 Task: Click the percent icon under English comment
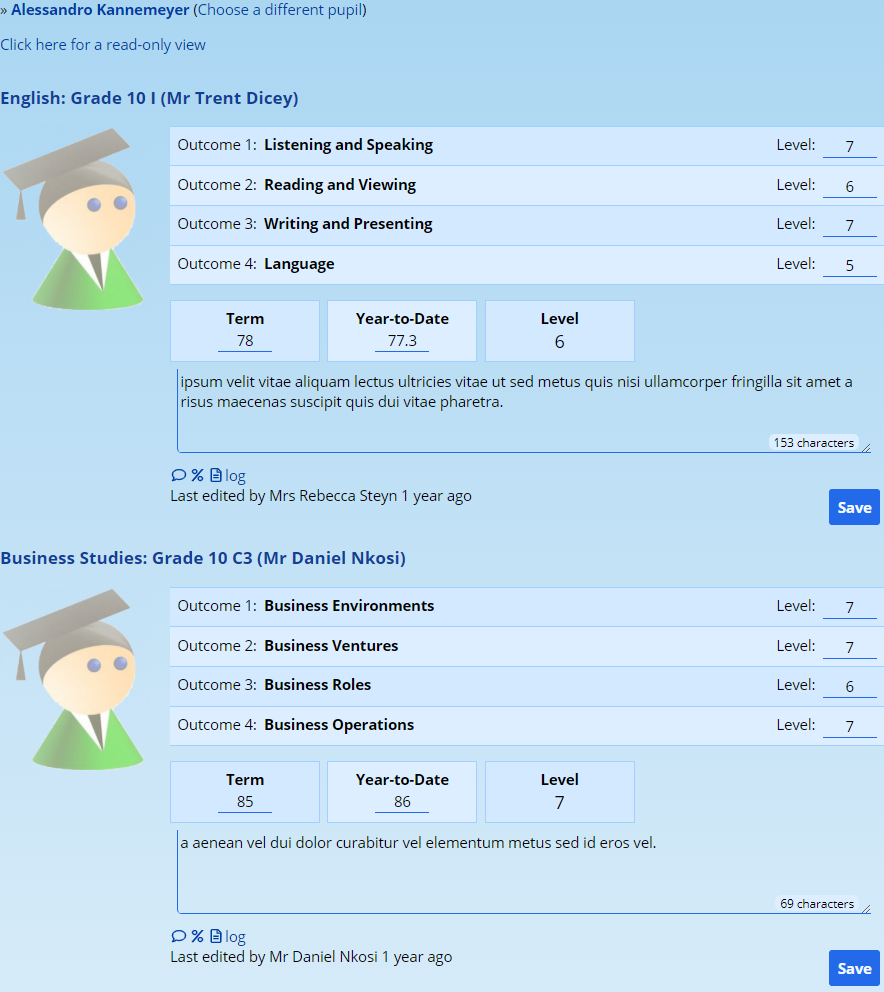[x=197, y=476]
